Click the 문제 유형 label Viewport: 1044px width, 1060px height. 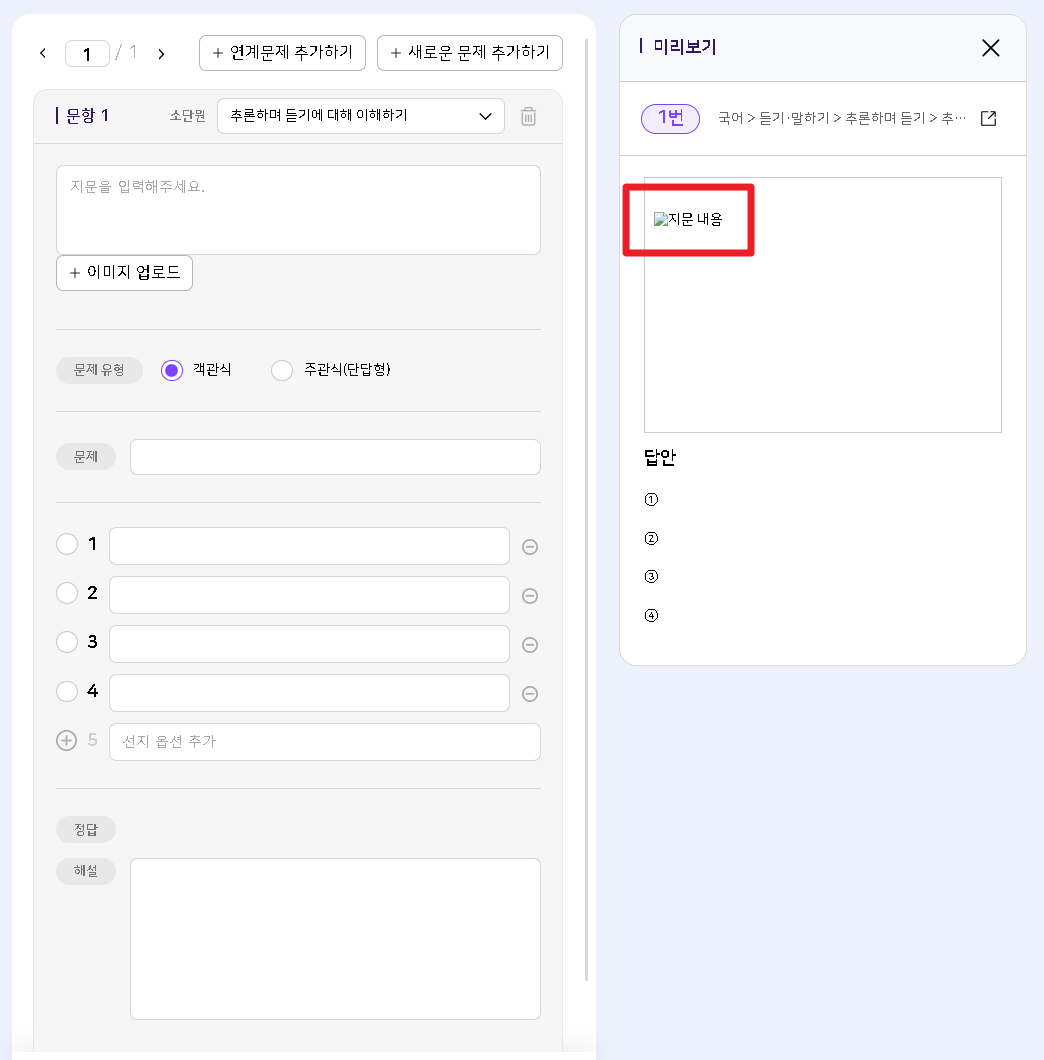click(99, 370)
